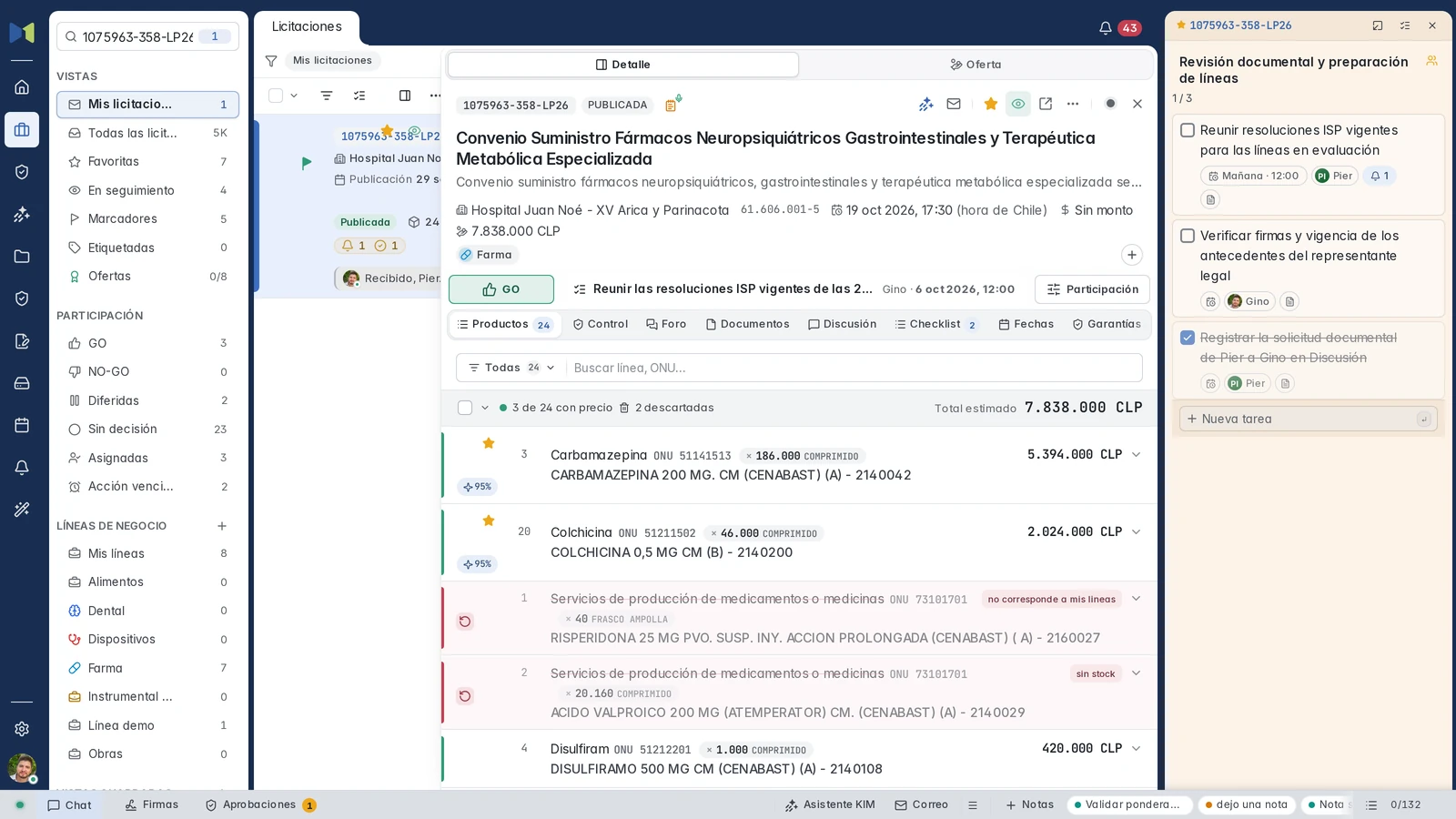Click the Buscar línea, ONU search field

[x=853, y=368]
